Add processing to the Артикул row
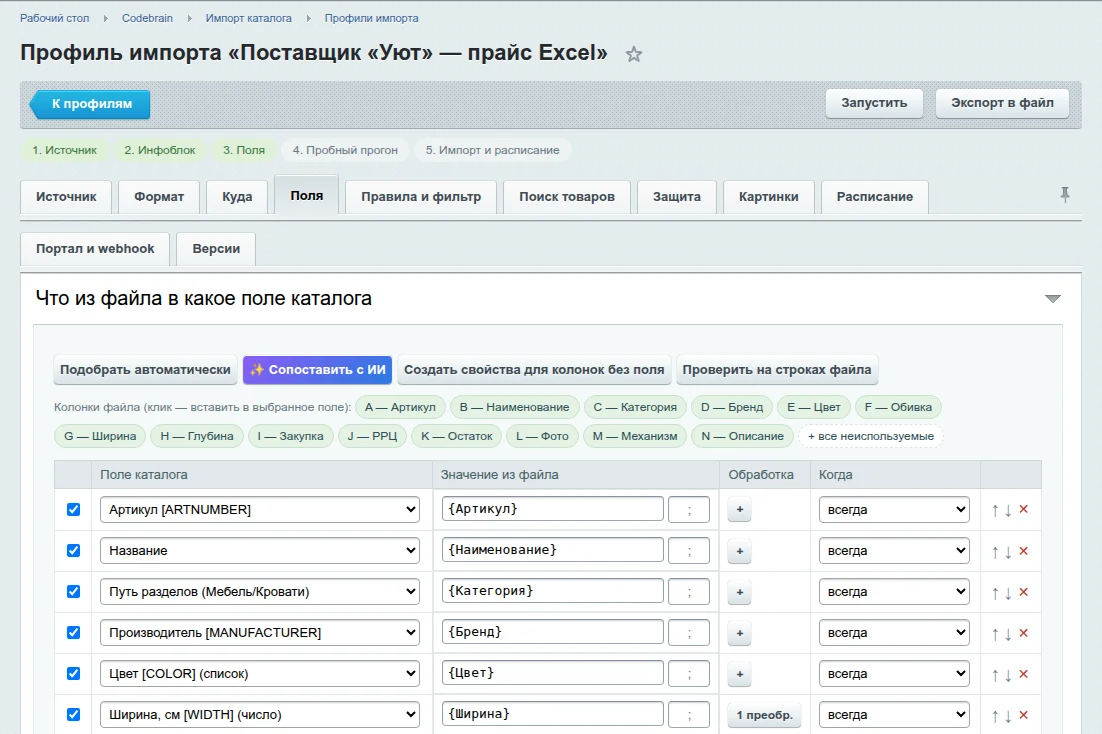 pyautogui.click(x=739, y=510)
